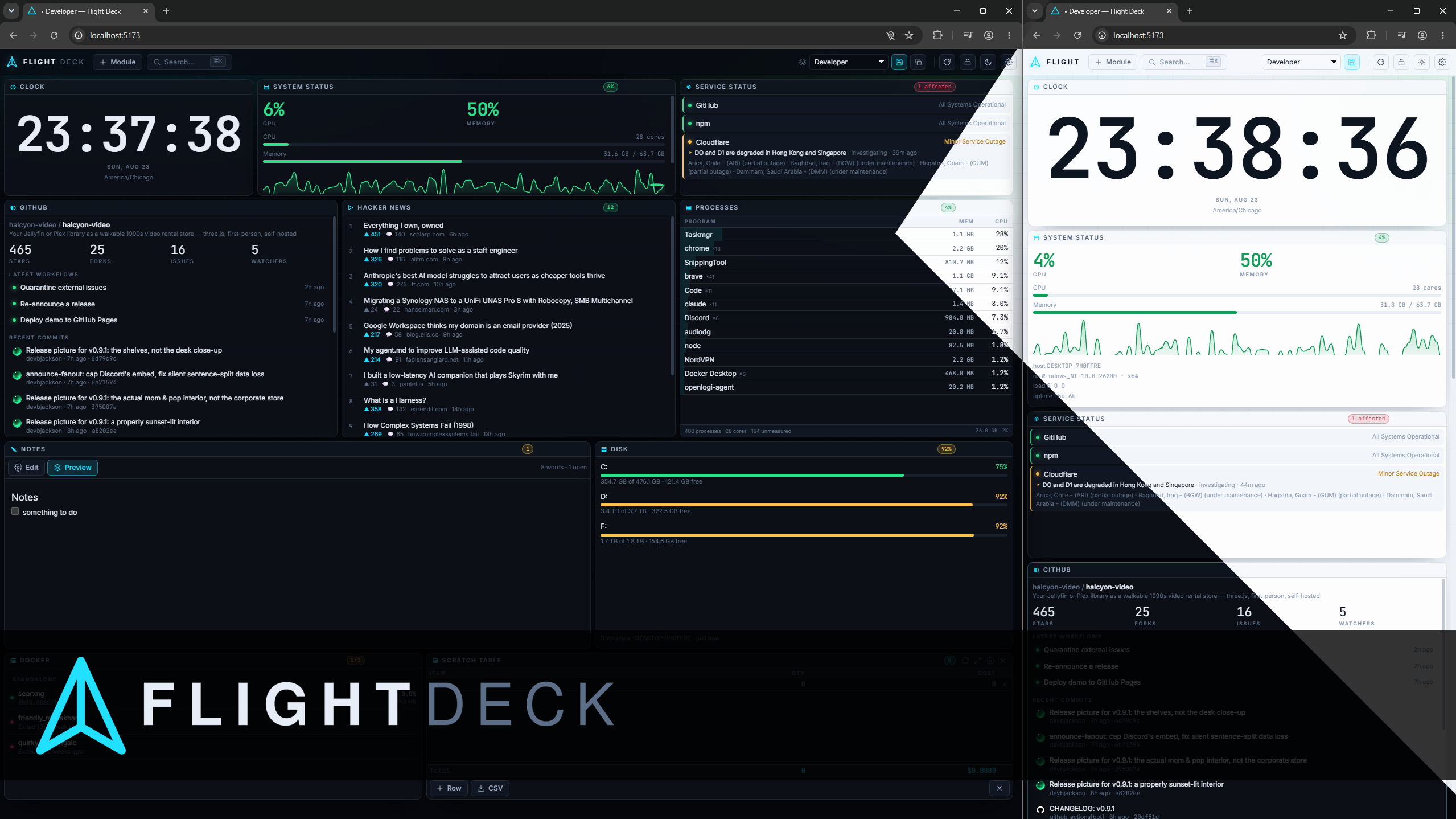Image resolution: width=1456 pixels, height=819 pixels.
Task: Click the save layout icon in left window
Action: point(899,62)
